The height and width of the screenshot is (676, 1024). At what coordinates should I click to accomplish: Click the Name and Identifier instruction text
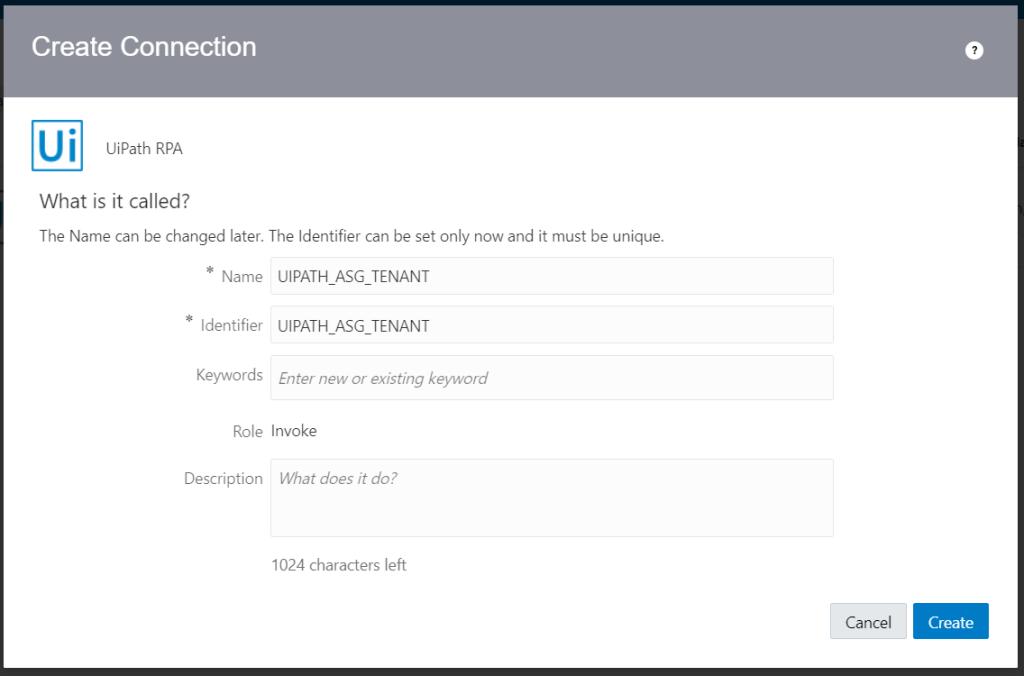352,237
